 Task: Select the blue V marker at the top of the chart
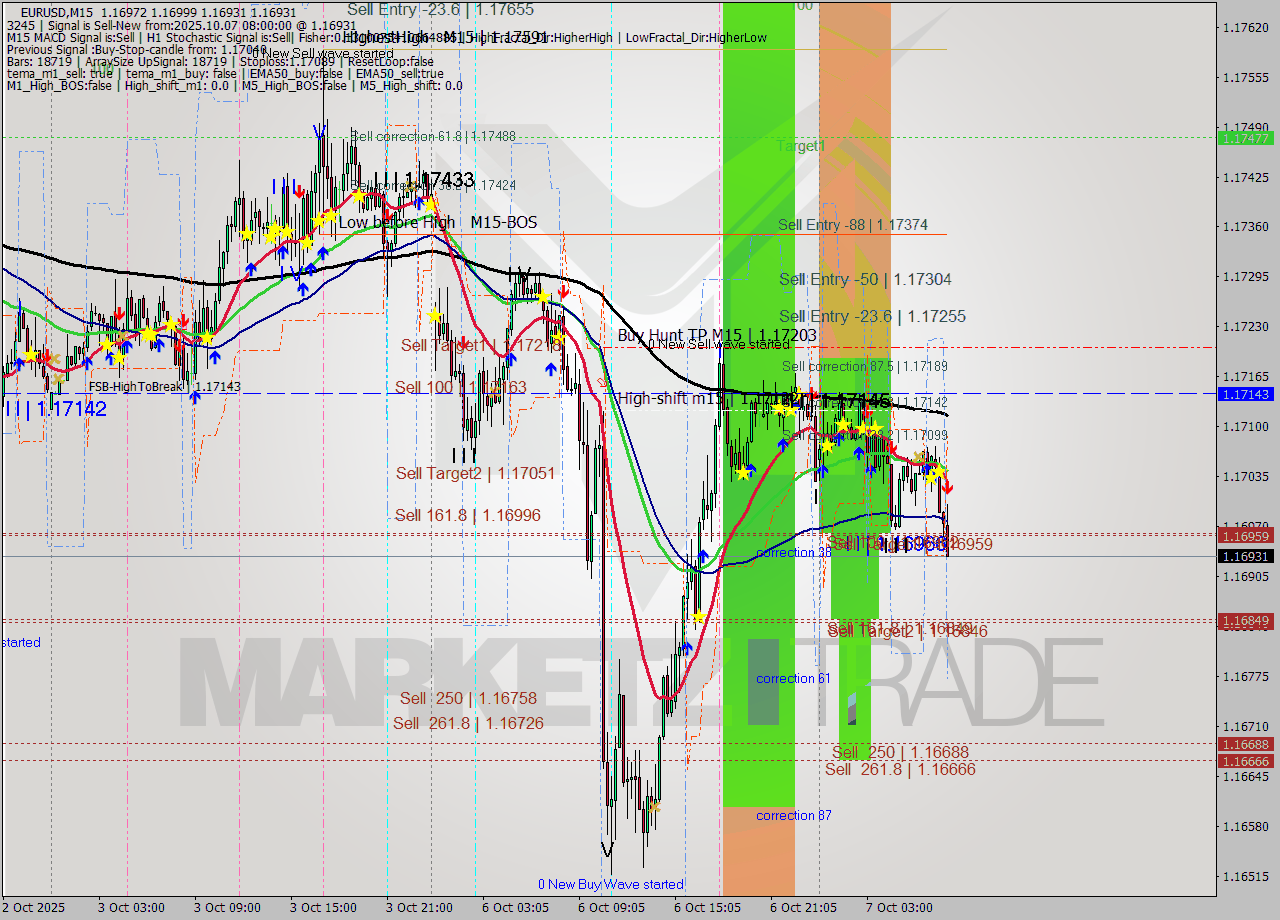[320, 131]
